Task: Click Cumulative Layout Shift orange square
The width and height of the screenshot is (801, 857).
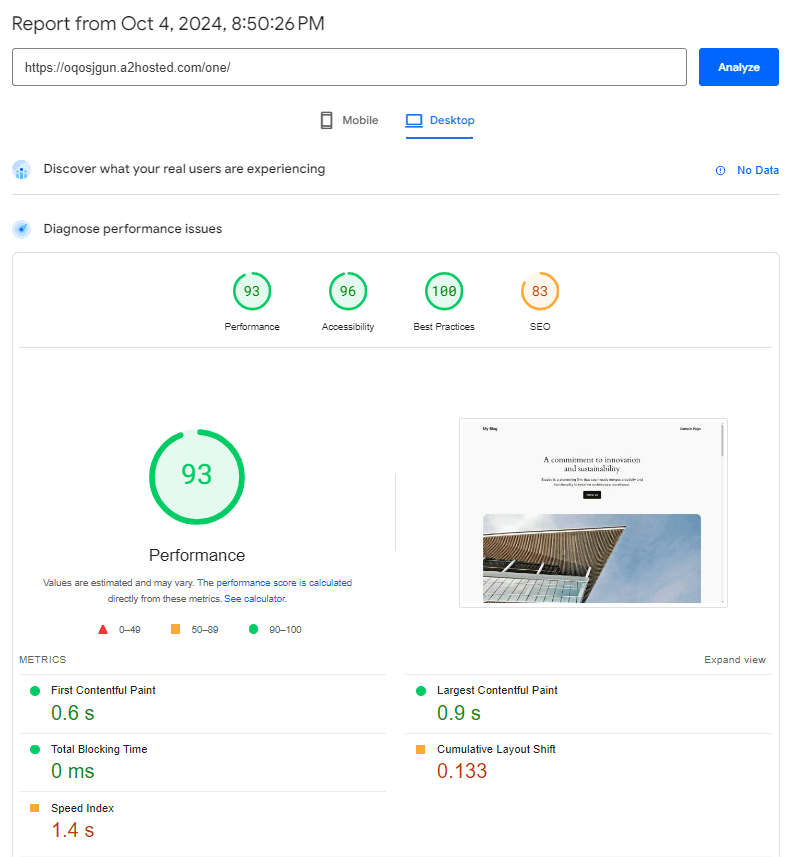Action: pos(420,749)
